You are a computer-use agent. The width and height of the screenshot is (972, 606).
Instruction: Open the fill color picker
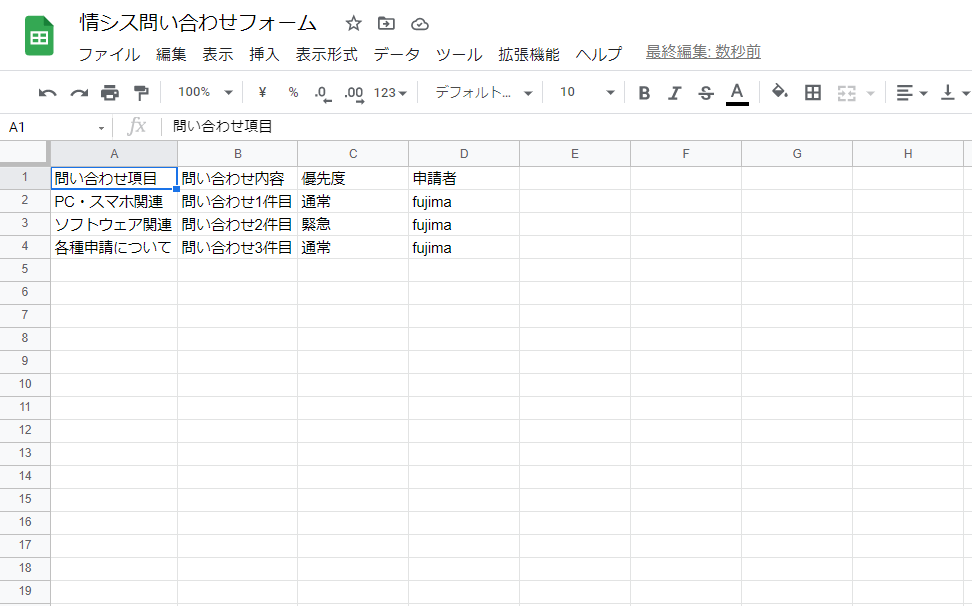tap(779, 92)
